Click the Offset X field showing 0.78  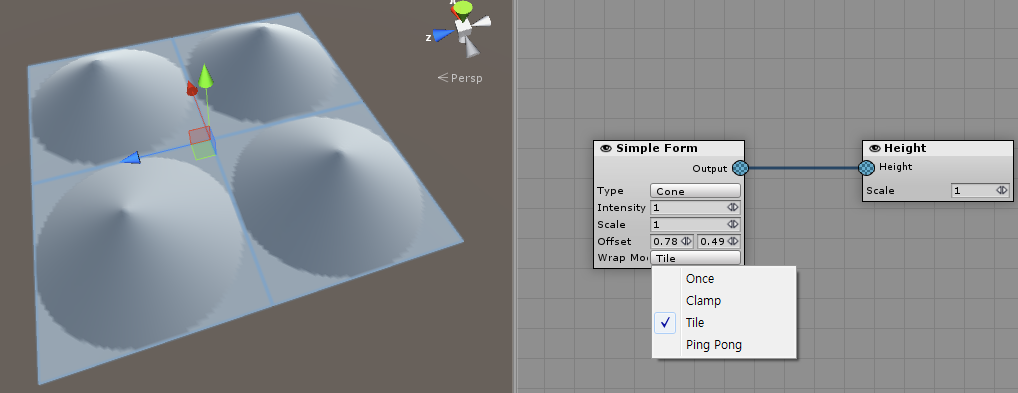(672, 242)
